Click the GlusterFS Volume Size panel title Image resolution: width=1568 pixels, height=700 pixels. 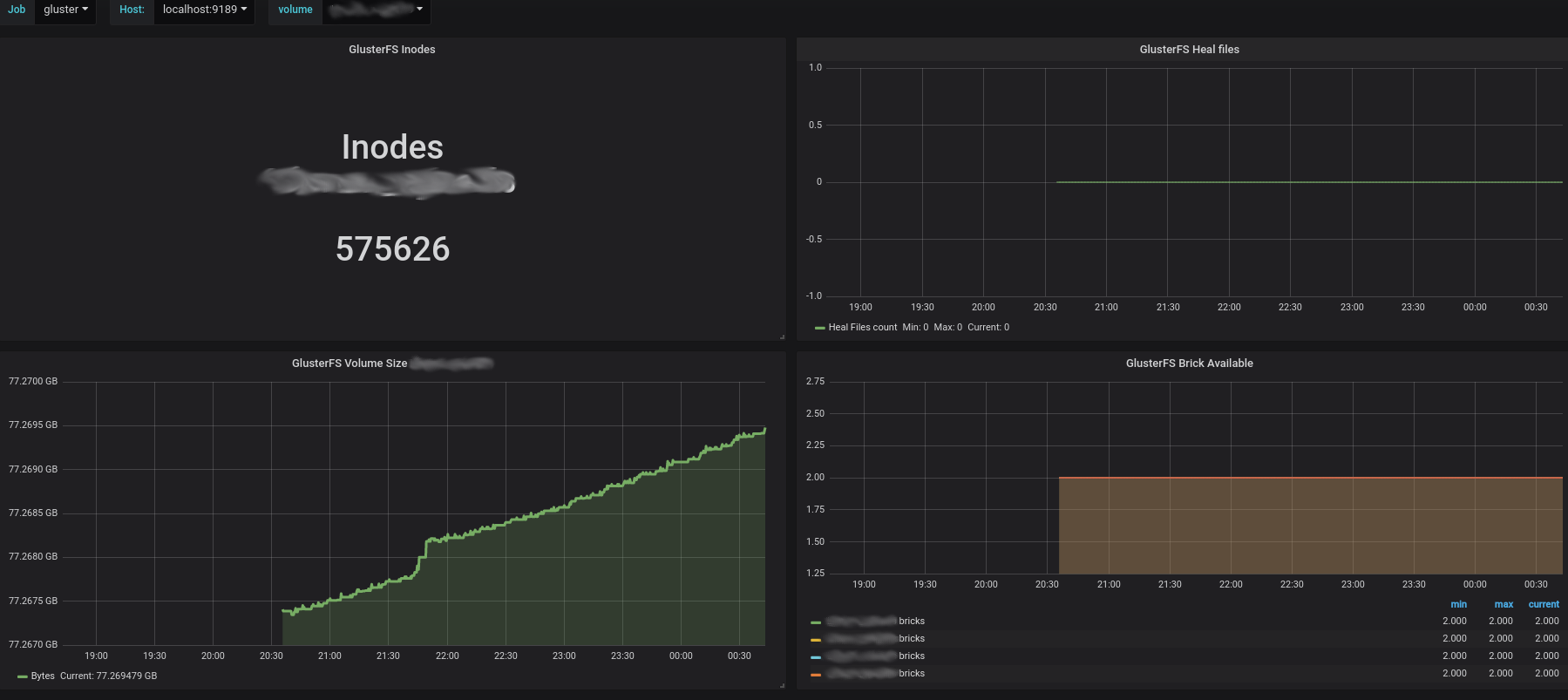350,364
